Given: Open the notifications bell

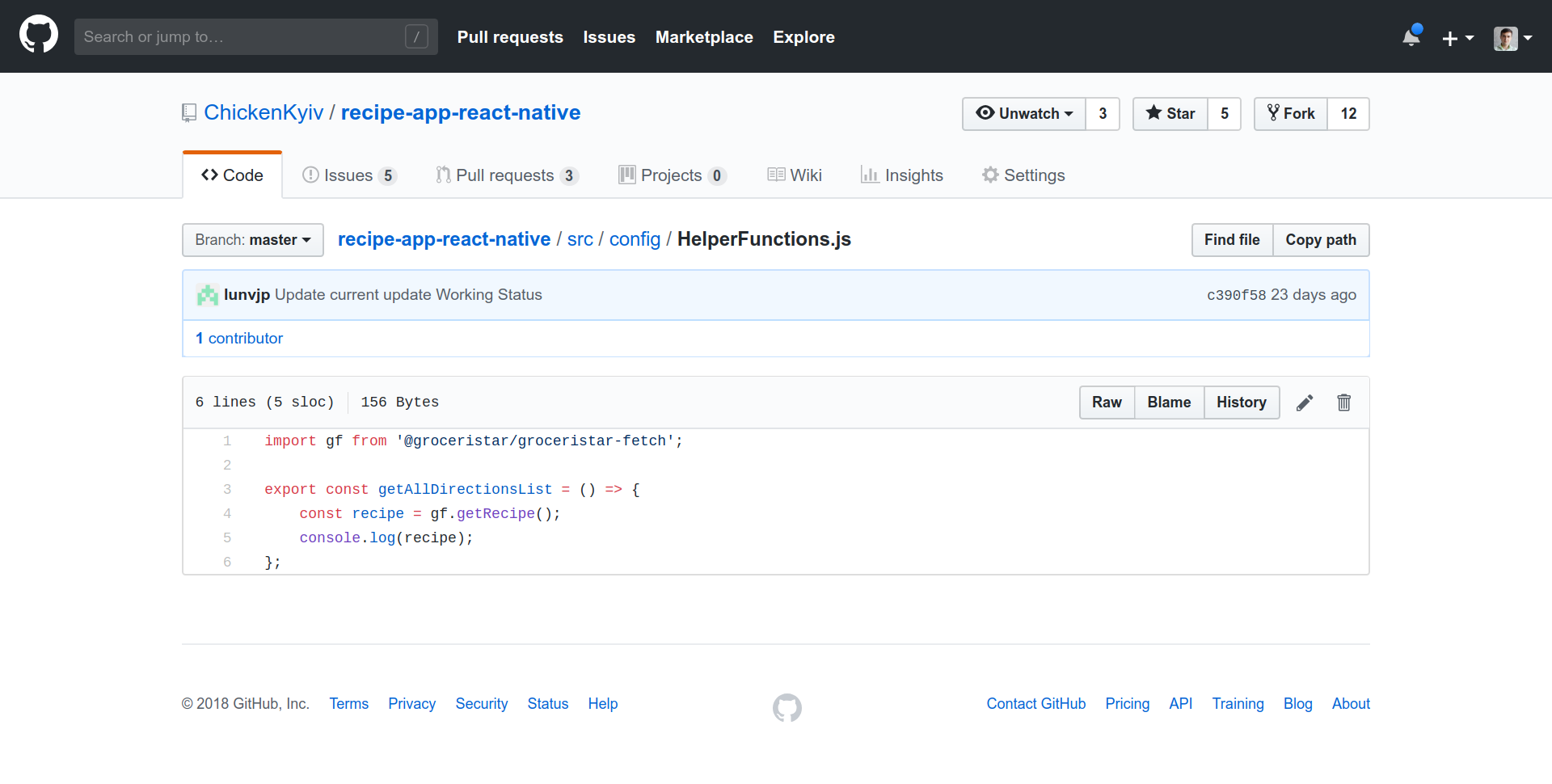Looking at the screenshot, I should [1411, 37].
